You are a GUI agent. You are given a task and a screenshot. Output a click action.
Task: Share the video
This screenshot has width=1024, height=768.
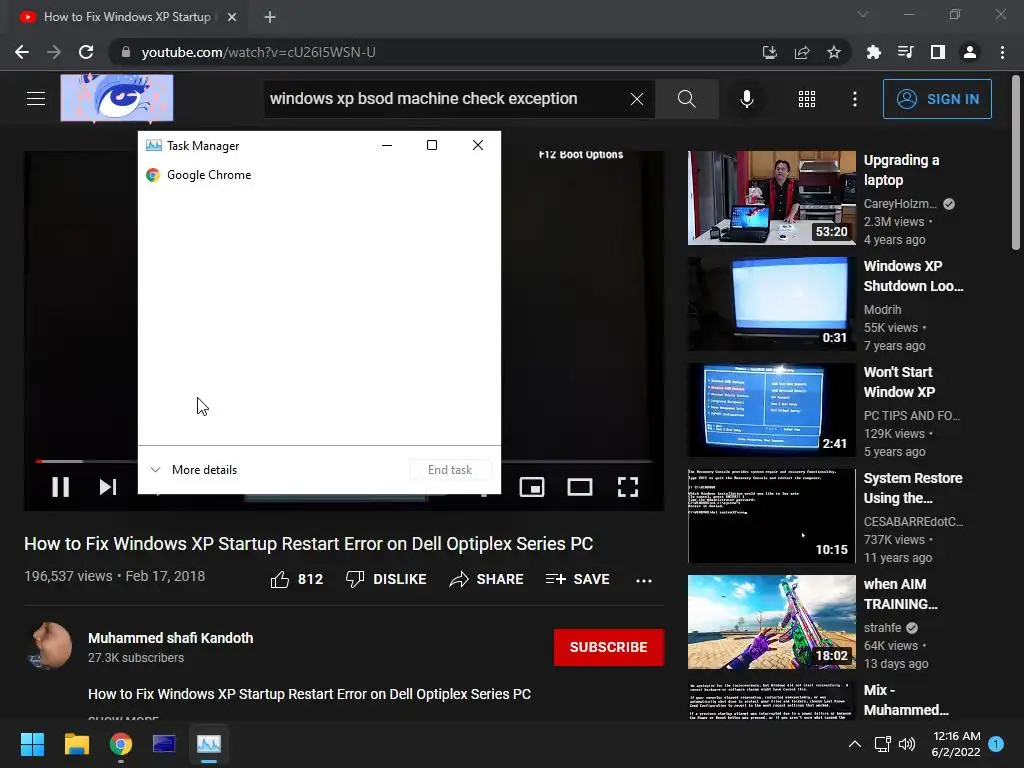(x=487, y=579)
